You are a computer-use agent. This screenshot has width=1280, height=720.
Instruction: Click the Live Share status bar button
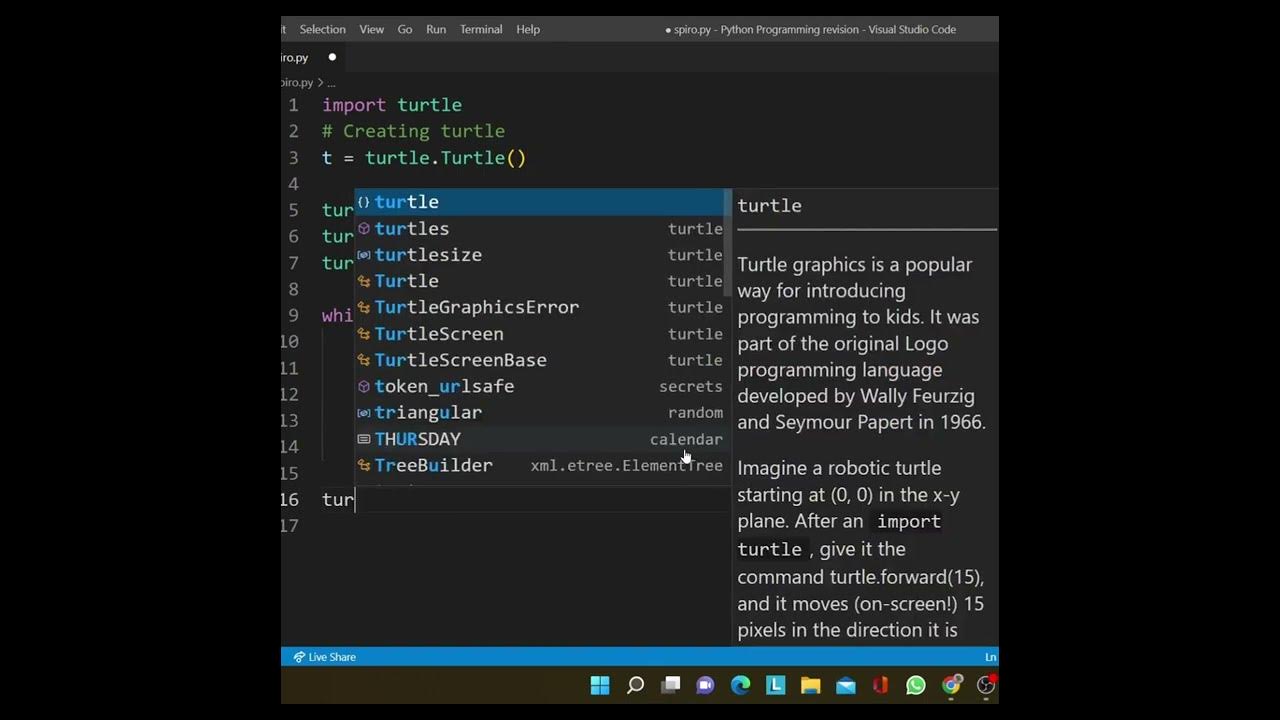[x=324, y=657]
